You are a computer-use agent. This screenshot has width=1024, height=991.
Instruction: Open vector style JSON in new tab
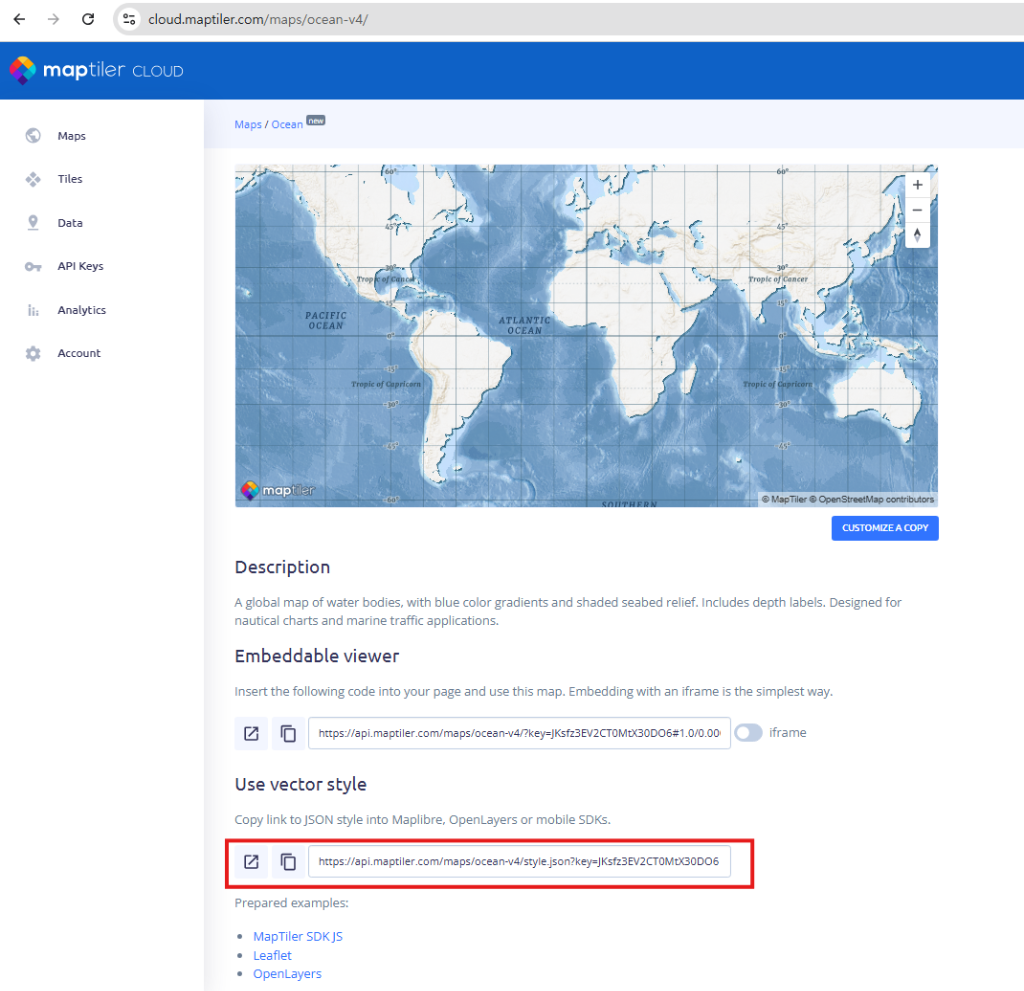pyautogui.click(x=251, y=862)
